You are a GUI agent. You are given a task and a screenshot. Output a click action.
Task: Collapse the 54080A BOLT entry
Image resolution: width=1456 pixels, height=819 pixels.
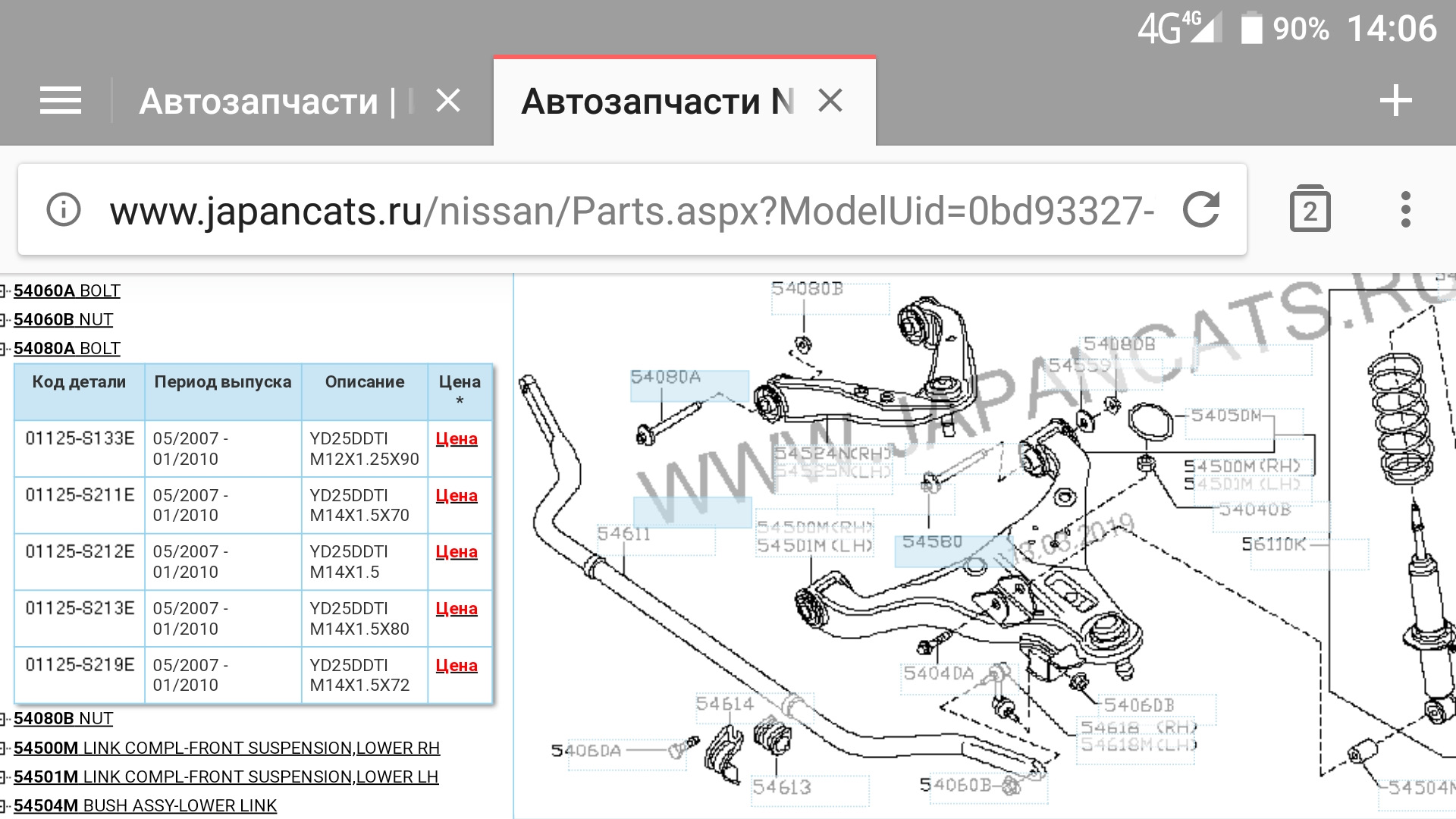67,348
